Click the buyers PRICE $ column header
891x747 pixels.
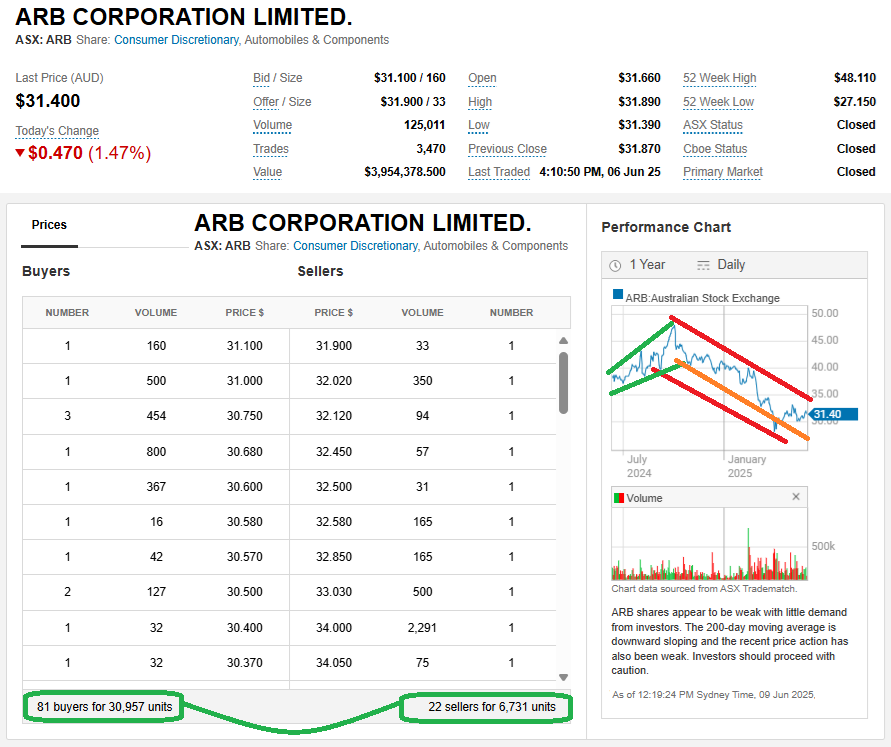click(x=245, y=313)
